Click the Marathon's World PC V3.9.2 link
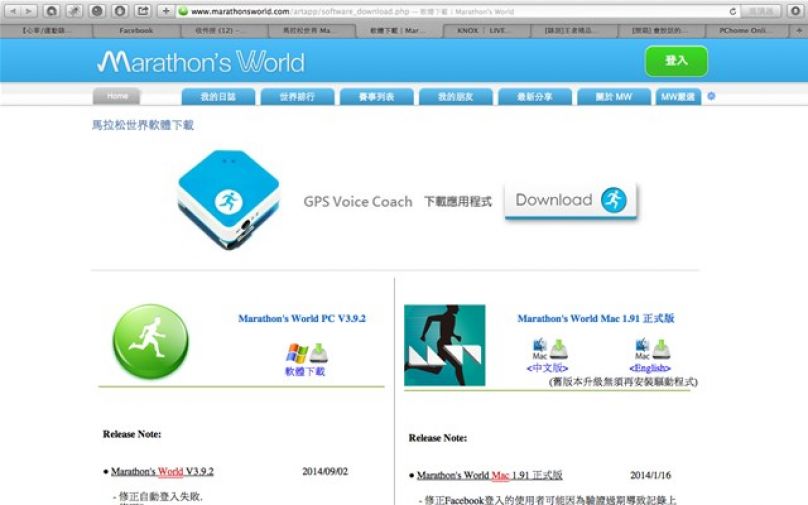 301,318
